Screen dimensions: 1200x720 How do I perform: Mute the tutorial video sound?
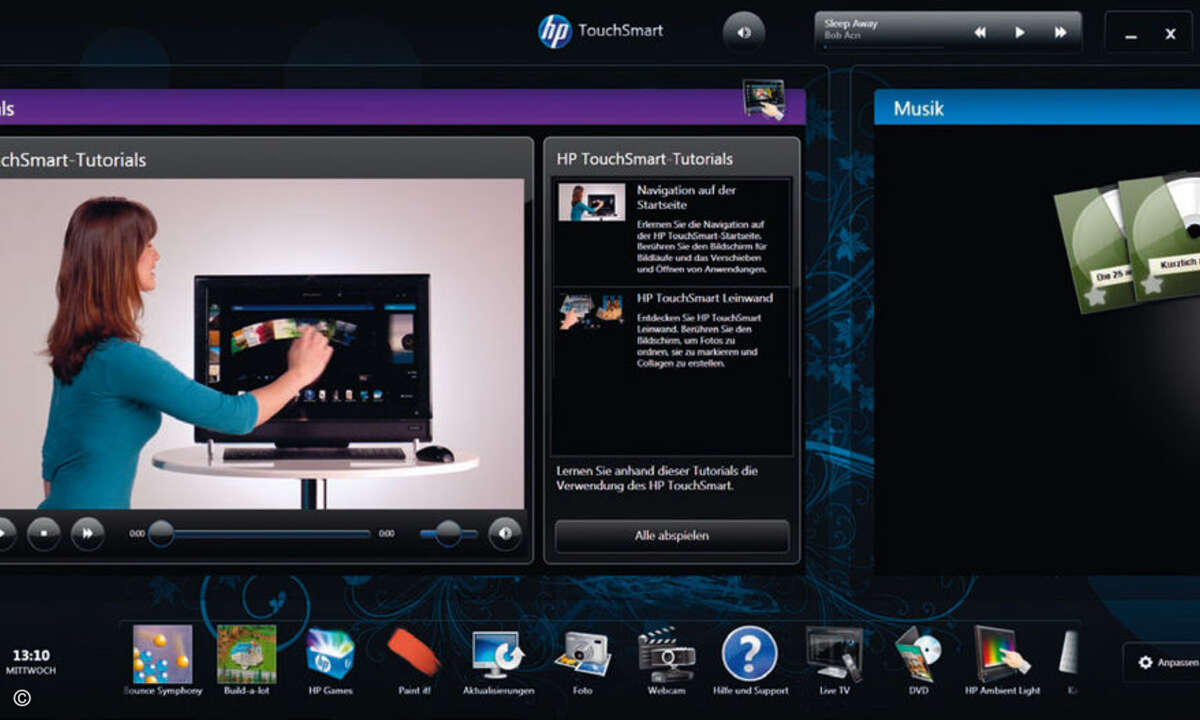(505, 534)
